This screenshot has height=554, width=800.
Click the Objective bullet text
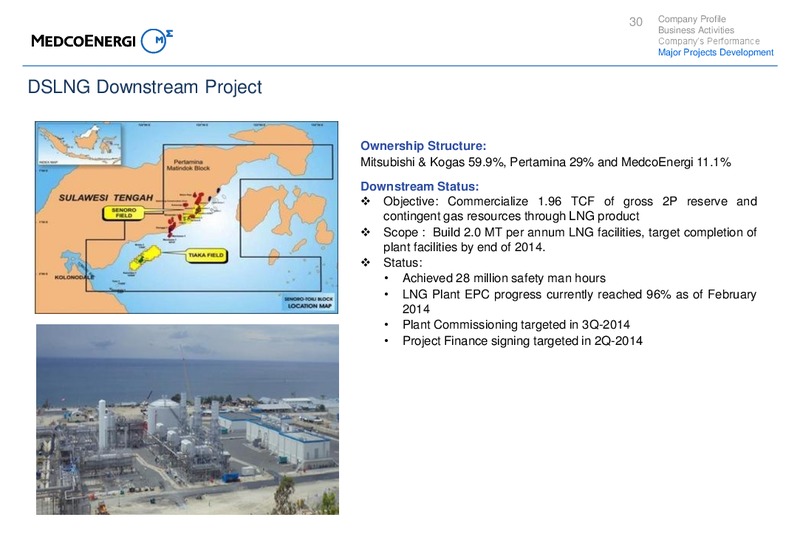coord(570,209)
